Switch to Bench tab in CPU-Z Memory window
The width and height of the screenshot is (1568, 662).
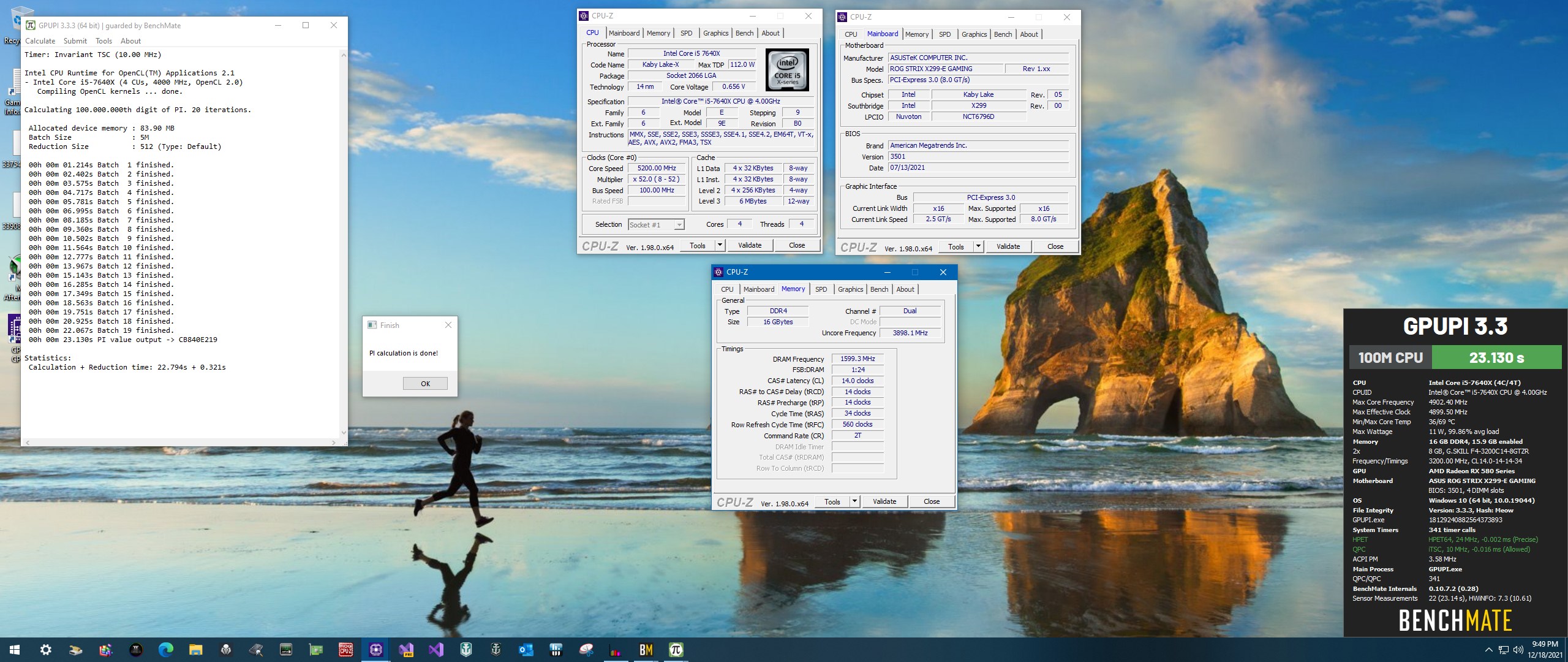coord(879,289)
